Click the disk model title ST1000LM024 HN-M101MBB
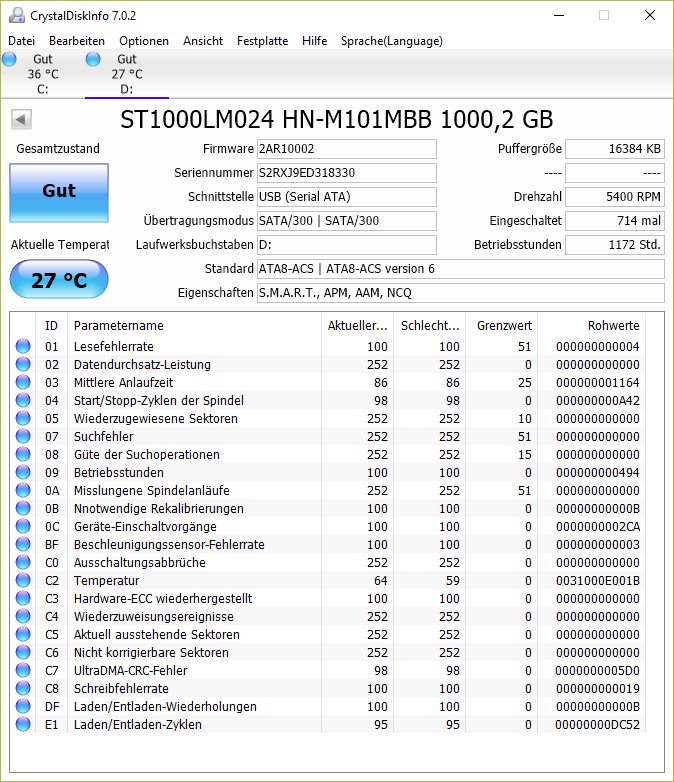 click(337, 120)
